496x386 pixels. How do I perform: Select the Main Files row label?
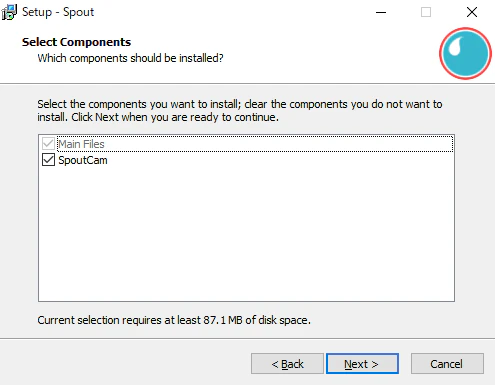(81, 144)
